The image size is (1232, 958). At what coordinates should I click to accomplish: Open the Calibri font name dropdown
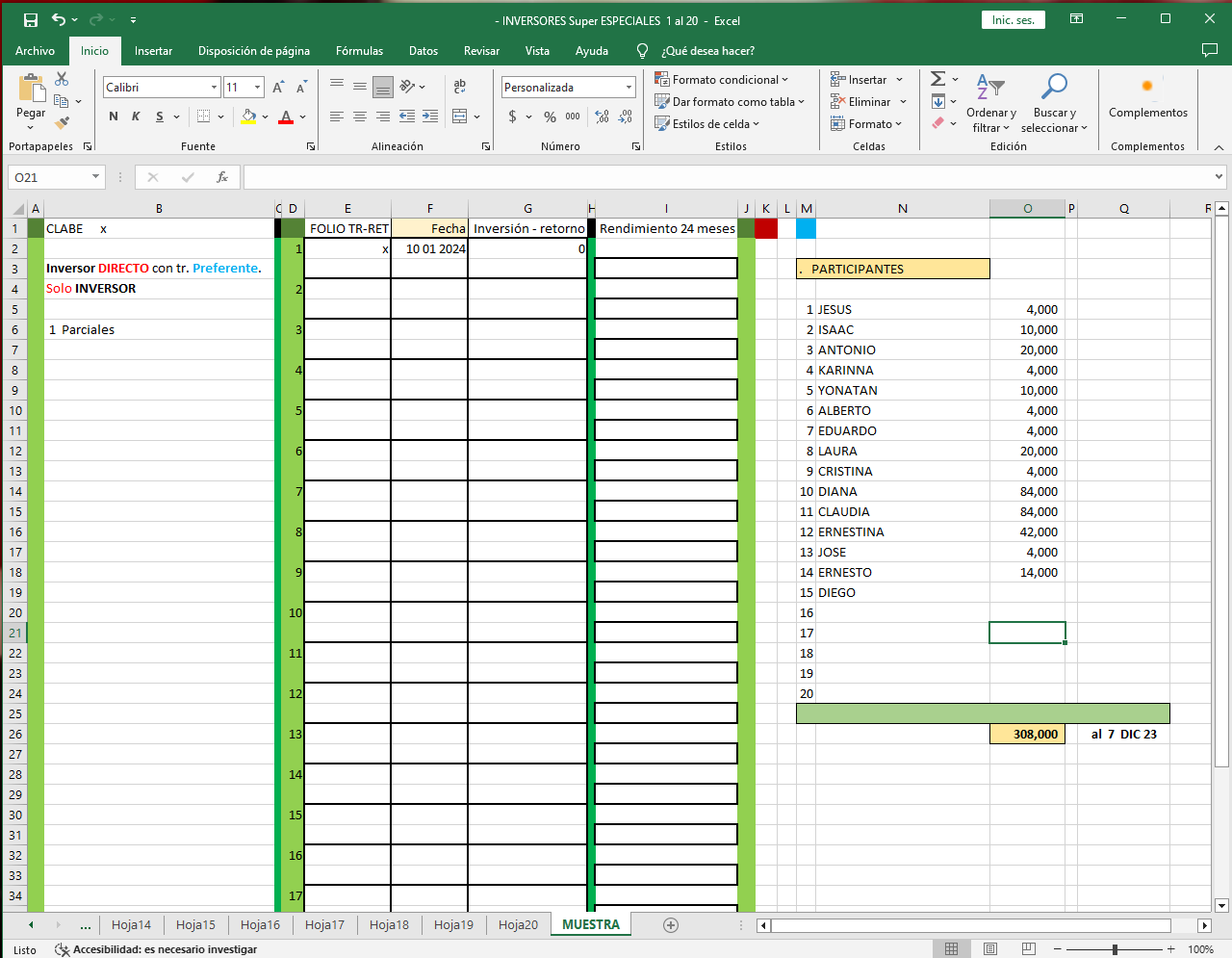pyautogui.click(x=214, y=88)
